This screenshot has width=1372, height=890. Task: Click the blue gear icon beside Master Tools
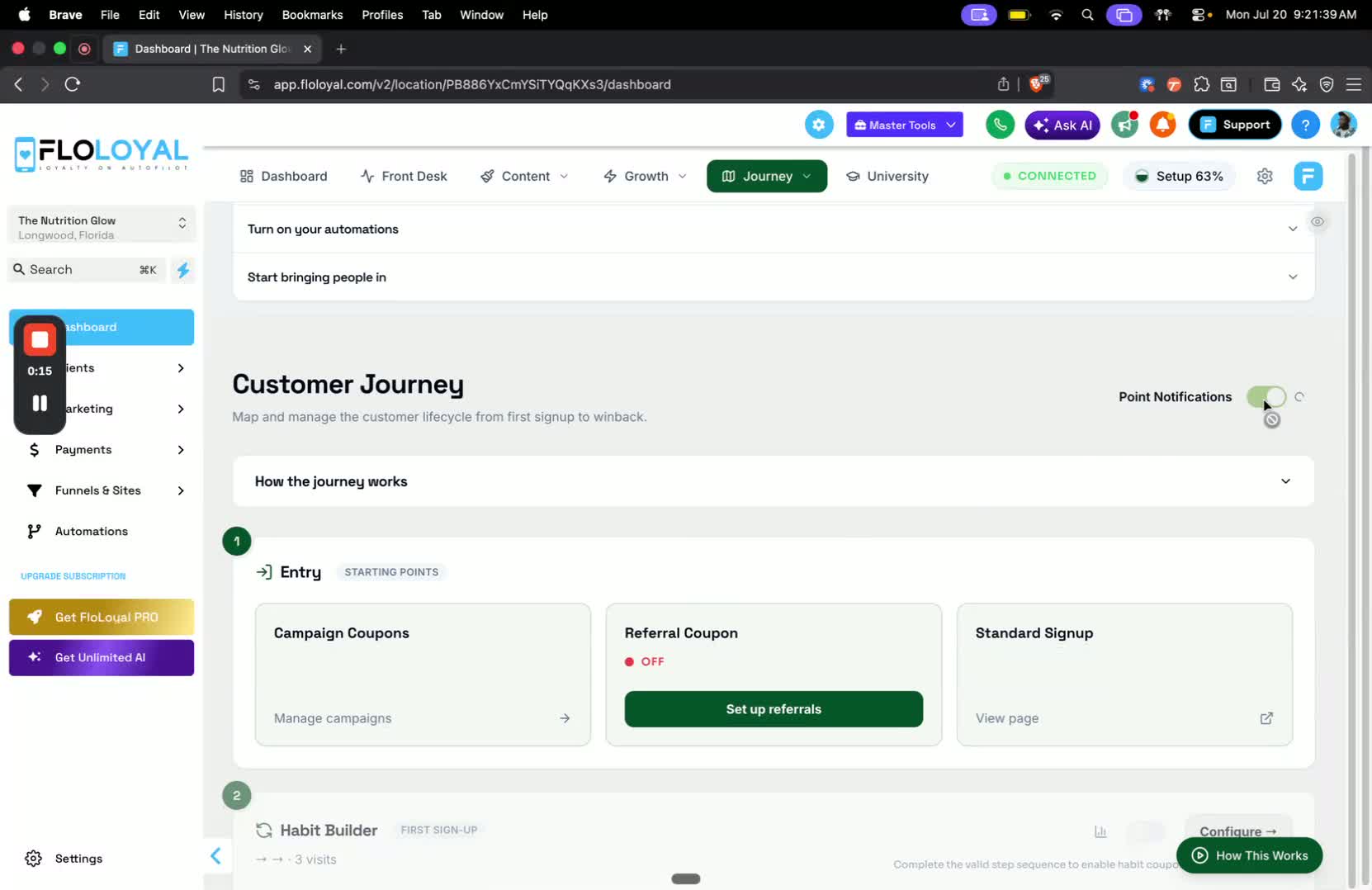[x=818, y=125]
